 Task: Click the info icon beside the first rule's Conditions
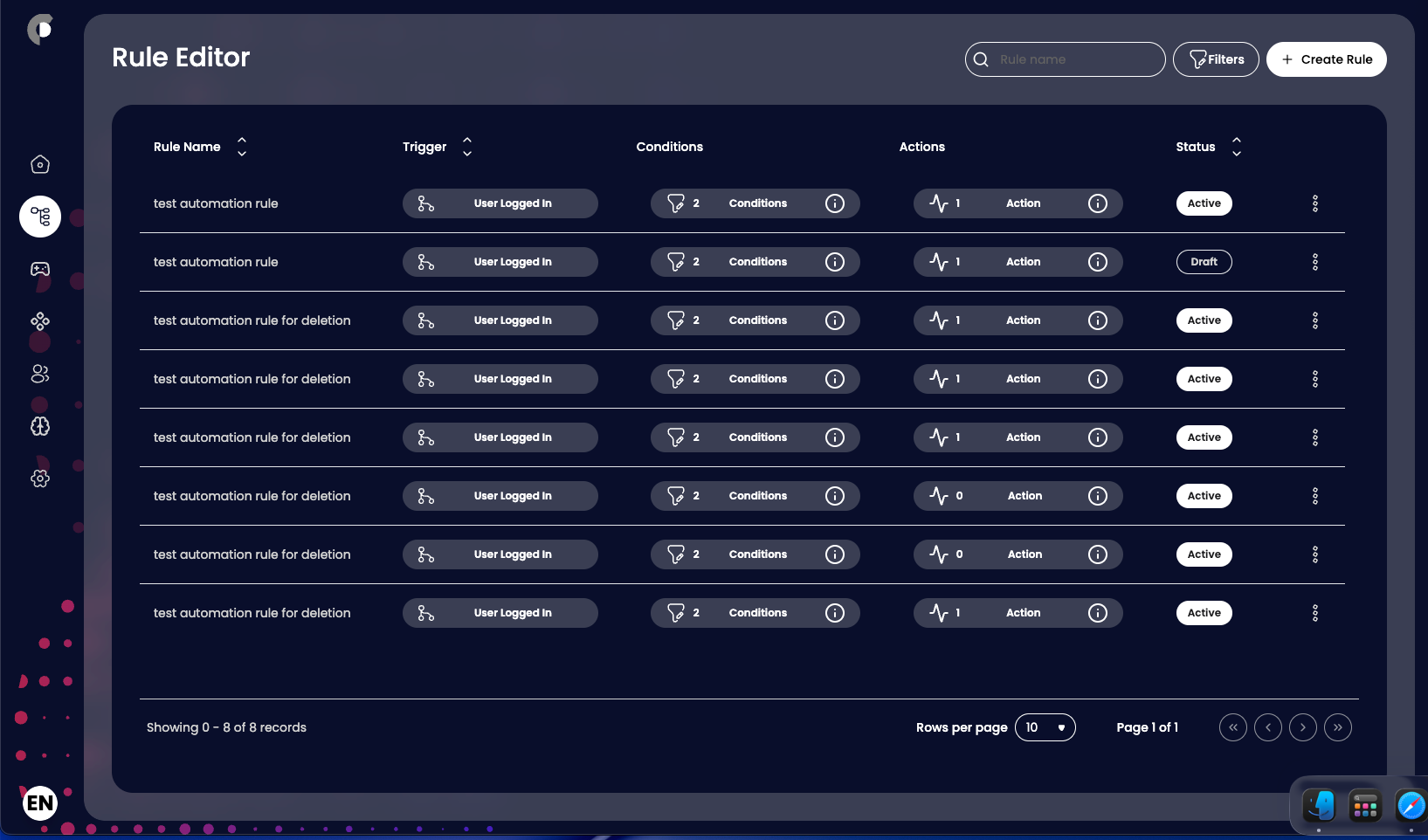tap(835, 203)
